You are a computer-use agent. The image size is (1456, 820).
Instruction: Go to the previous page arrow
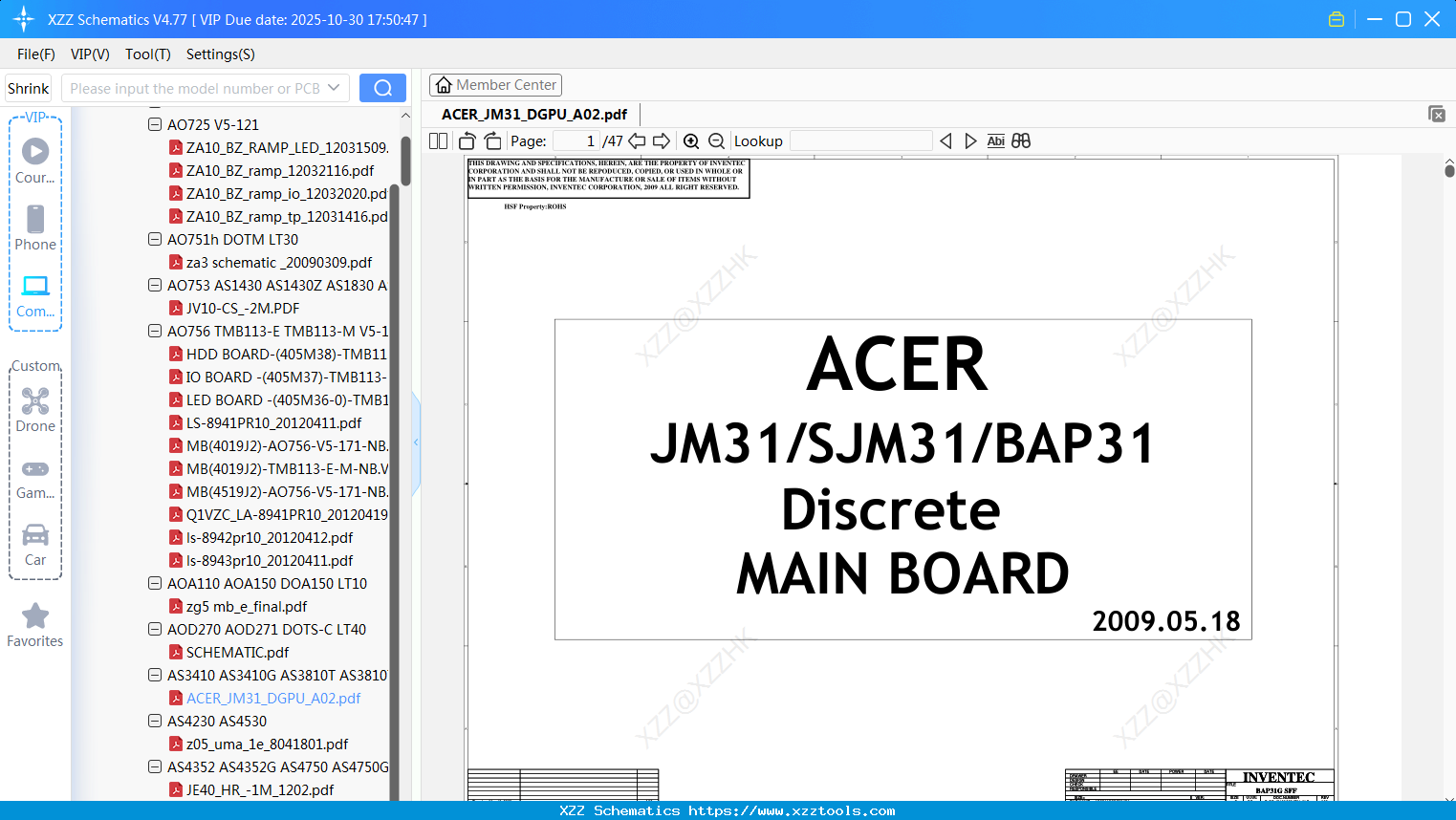[637, 140]
